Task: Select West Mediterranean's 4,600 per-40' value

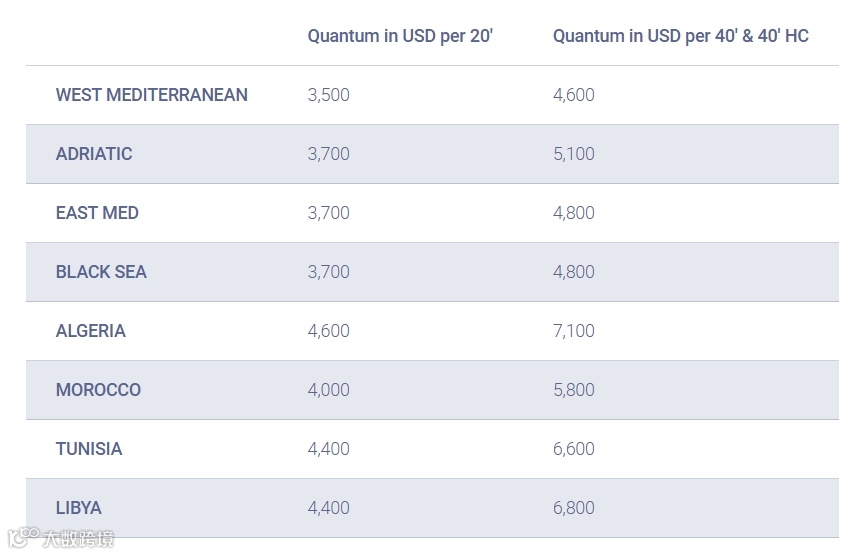Action: (x=573, y=95)
